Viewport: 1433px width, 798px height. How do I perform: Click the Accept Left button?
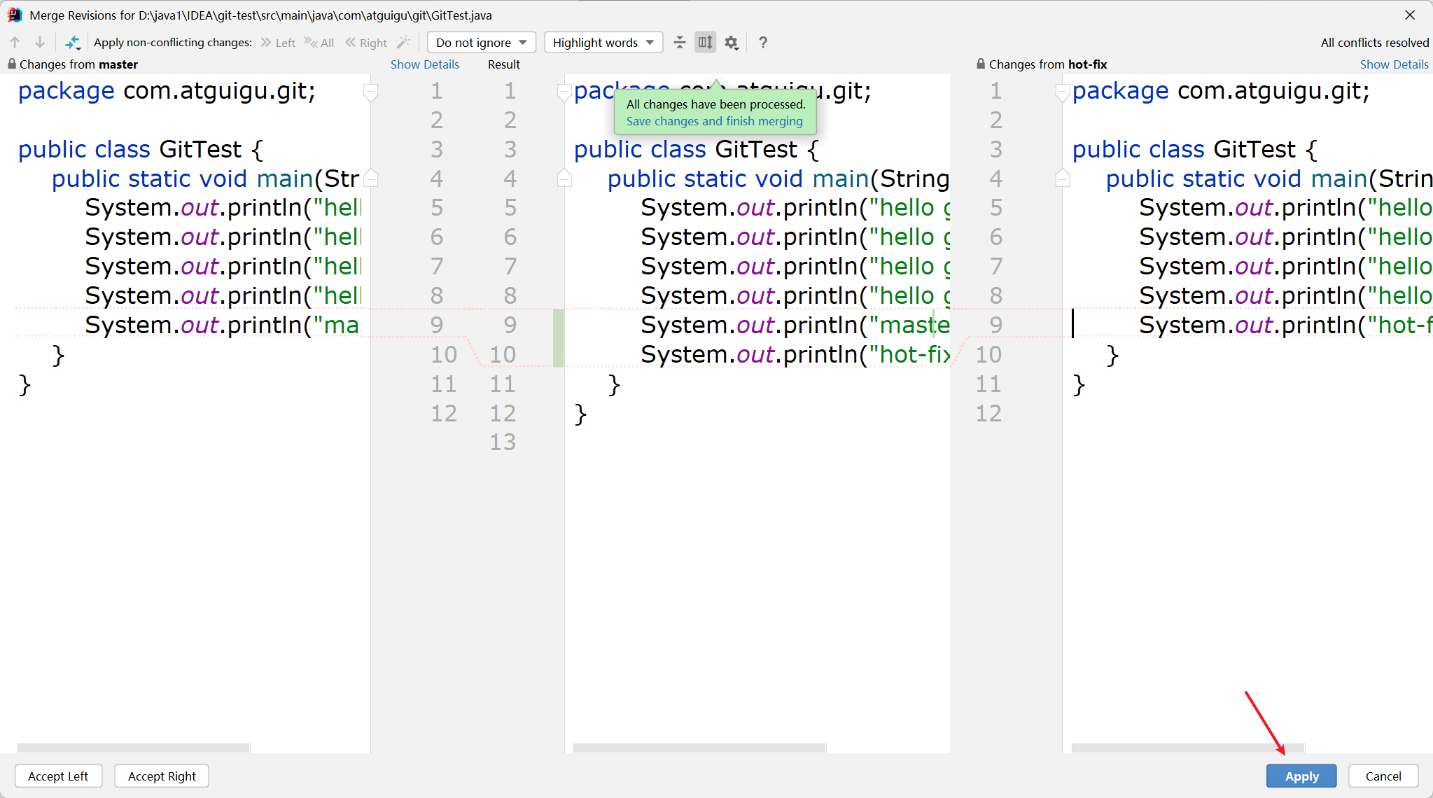(x=58, y=776)
